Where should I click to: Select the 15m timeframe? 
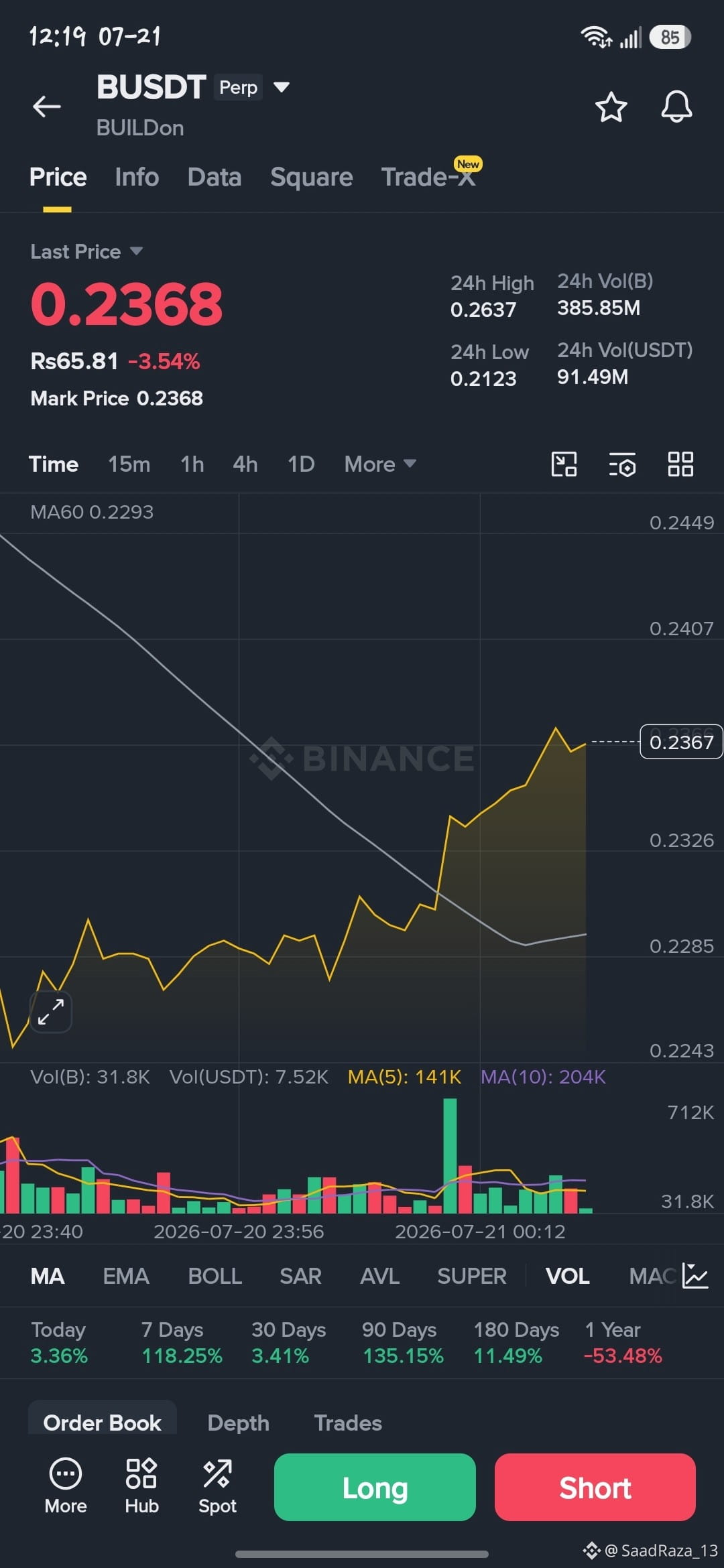tap(129, 464)
